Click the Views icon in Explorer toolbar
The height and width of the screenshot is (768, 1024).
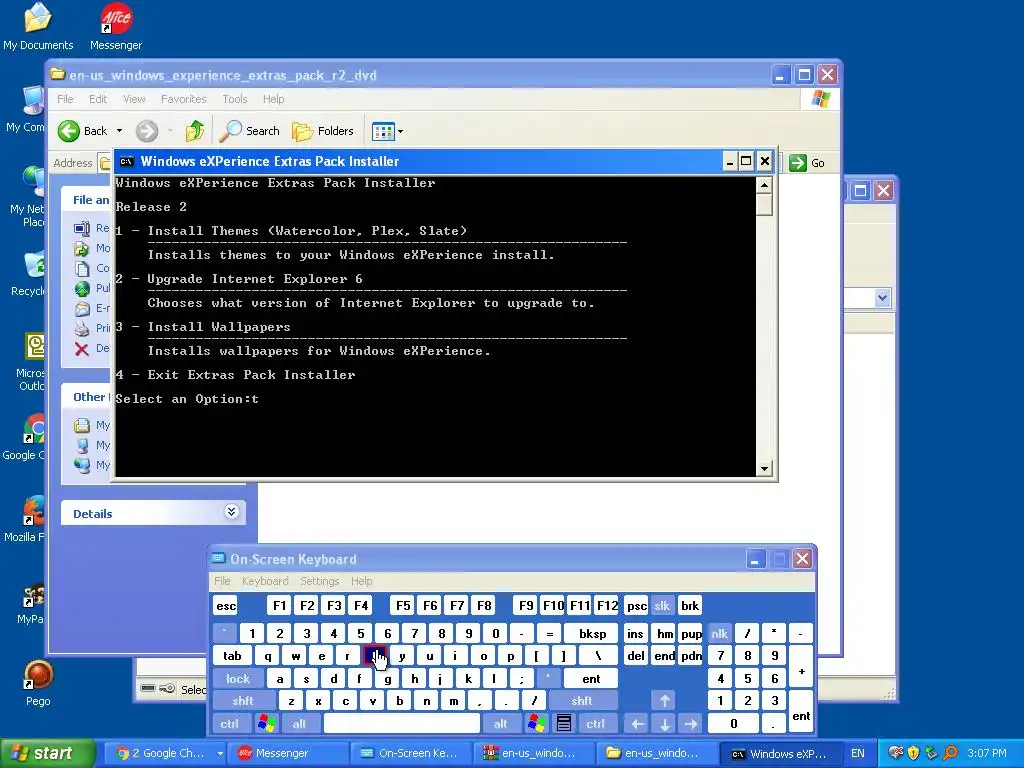tap(383, 131)
